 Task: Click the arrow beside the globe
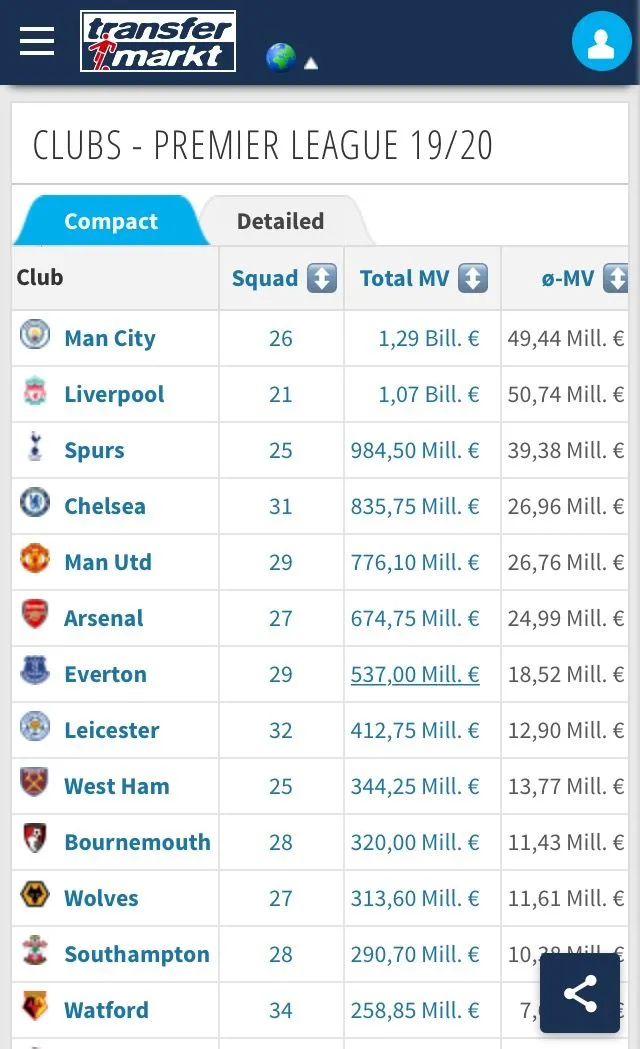pos(311,63)
